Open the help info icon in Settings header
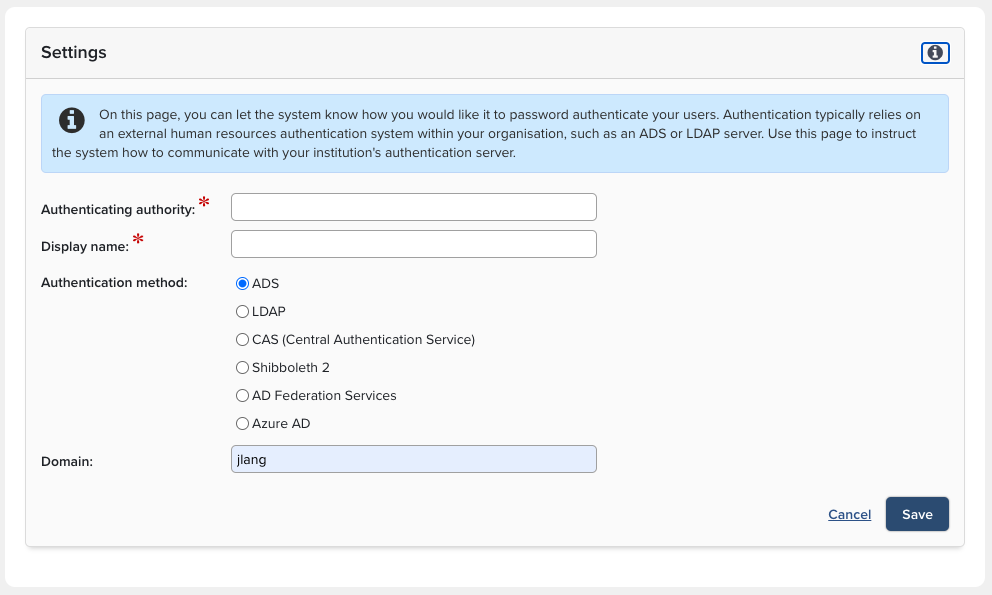The image size is (992, 595). pos(935,53)
